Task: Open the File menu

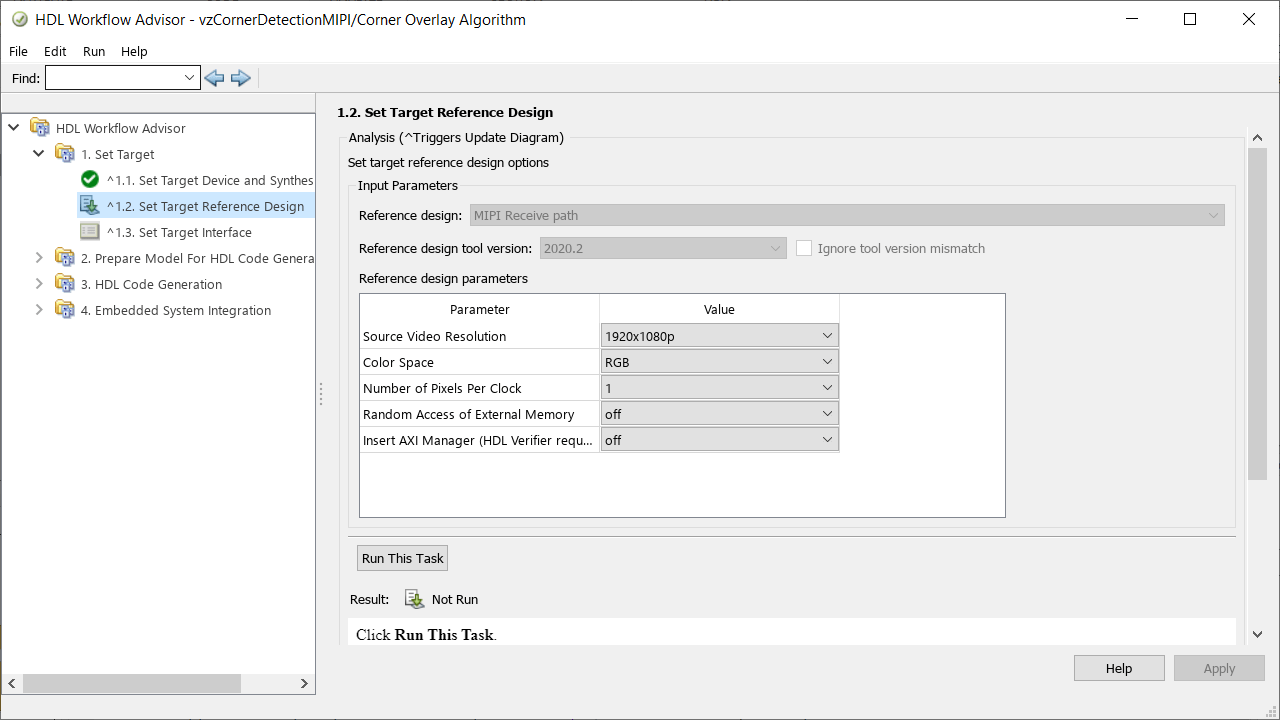Action: [x=18, y=51]
